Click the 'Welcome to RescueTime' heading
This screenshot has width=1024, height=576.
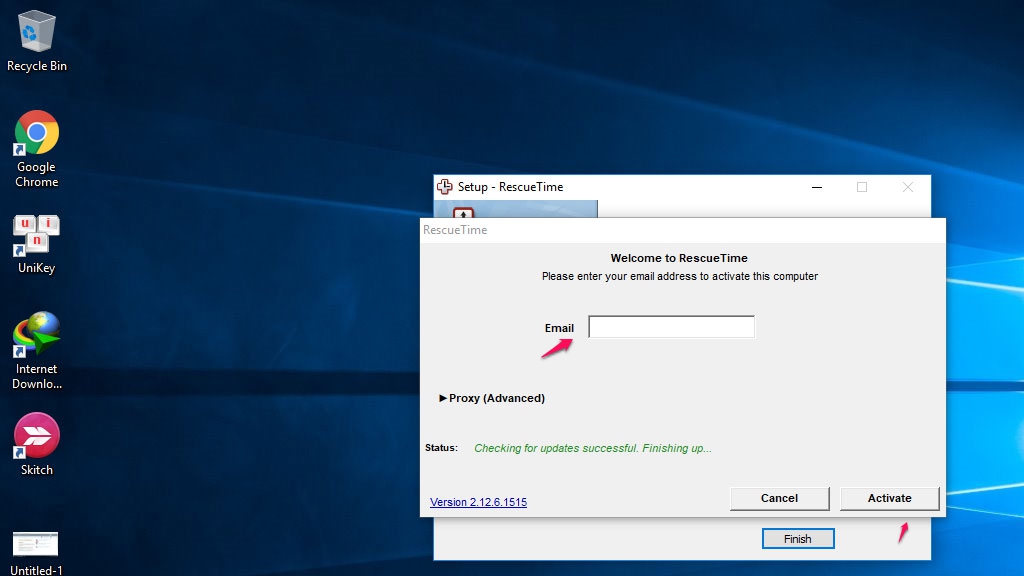pos(679,258)
